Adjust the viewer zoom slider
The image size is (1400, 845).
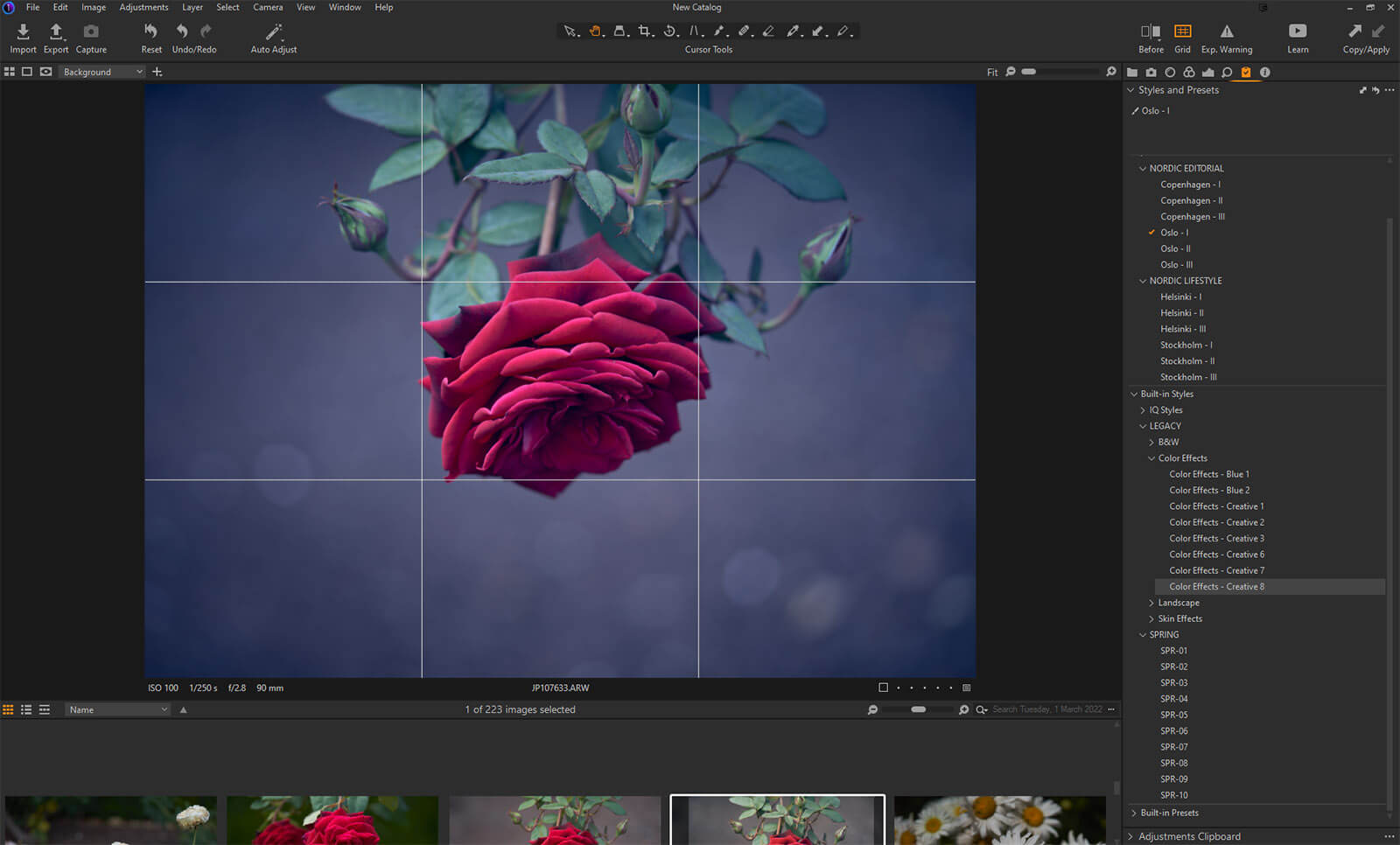tap(1029, 72)
